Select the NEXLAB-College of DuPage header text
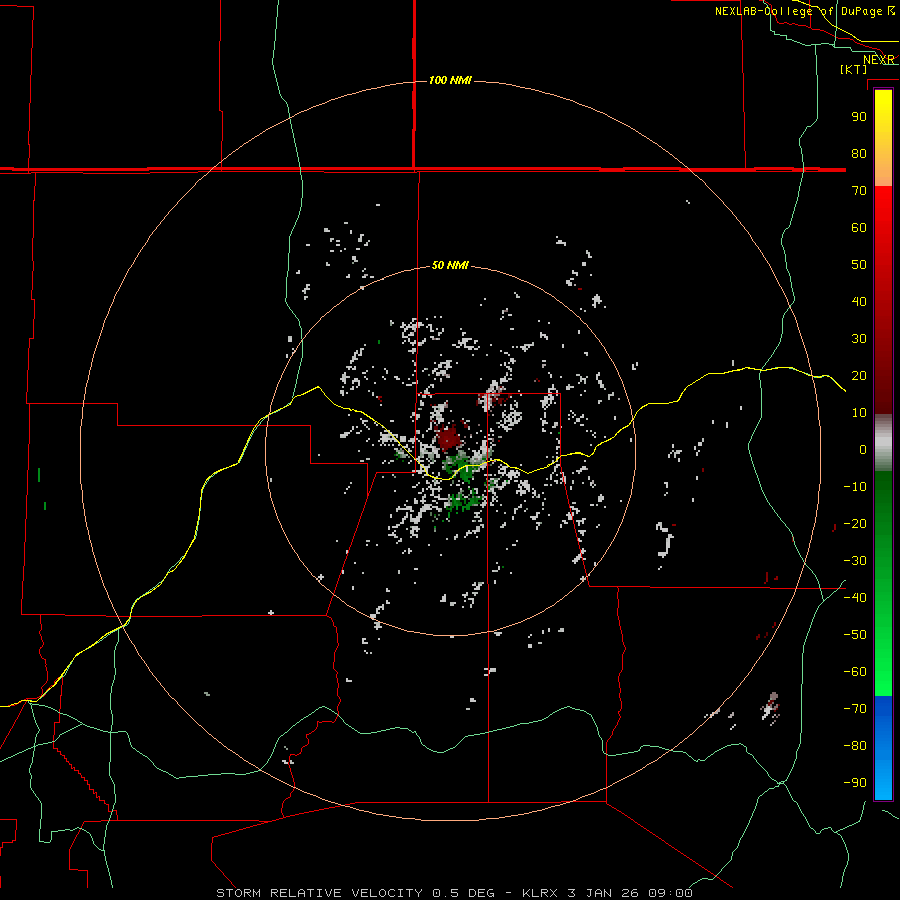Image resolution: width=900 pixels, height=900 pixels. coord(805,11)
